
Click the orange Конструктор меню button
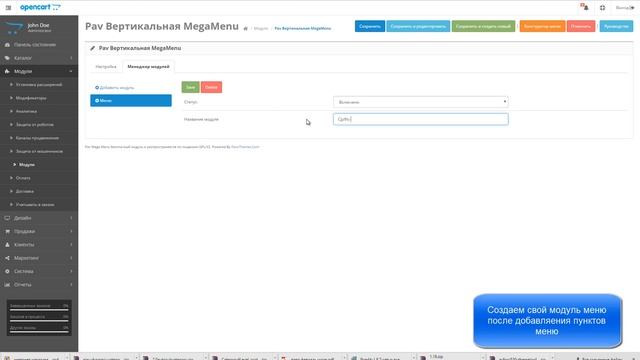[x=542, y=27]
